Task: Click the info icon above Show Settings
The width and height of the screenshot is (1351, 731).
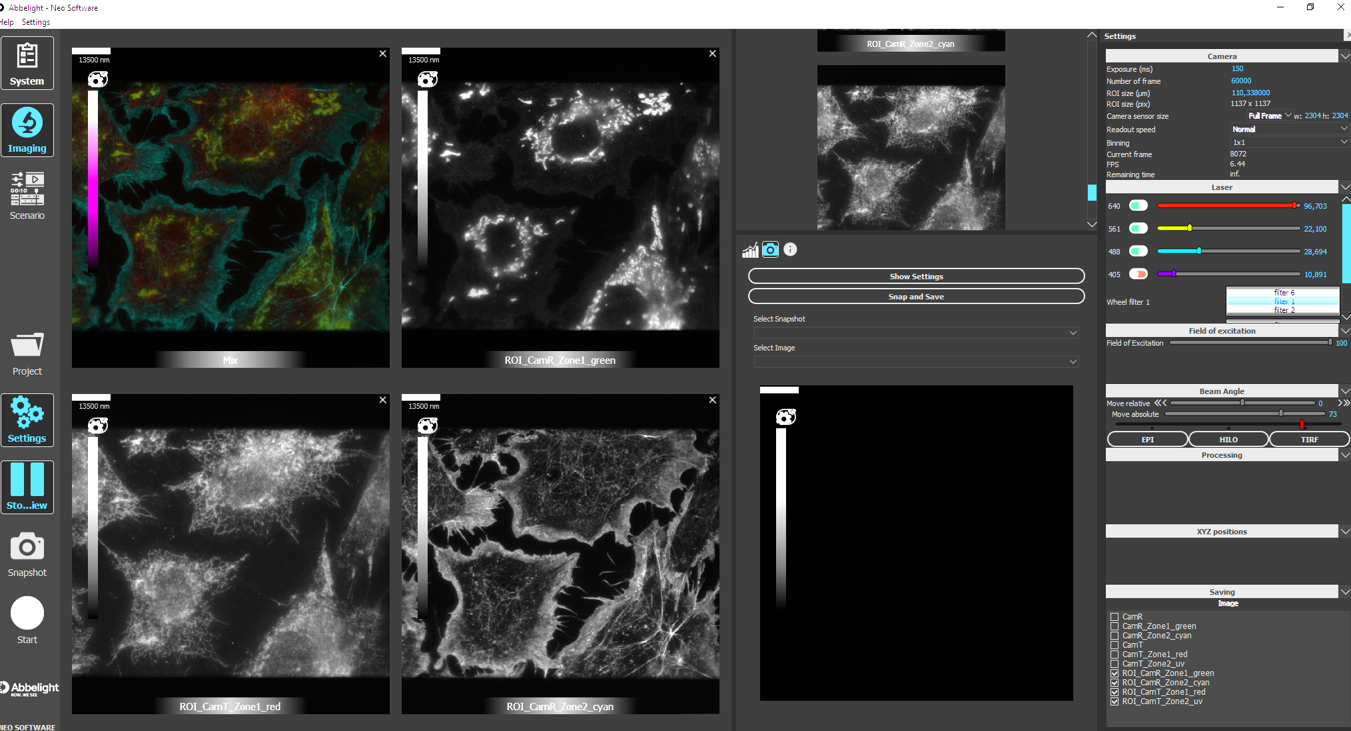Action: [790, 250]
